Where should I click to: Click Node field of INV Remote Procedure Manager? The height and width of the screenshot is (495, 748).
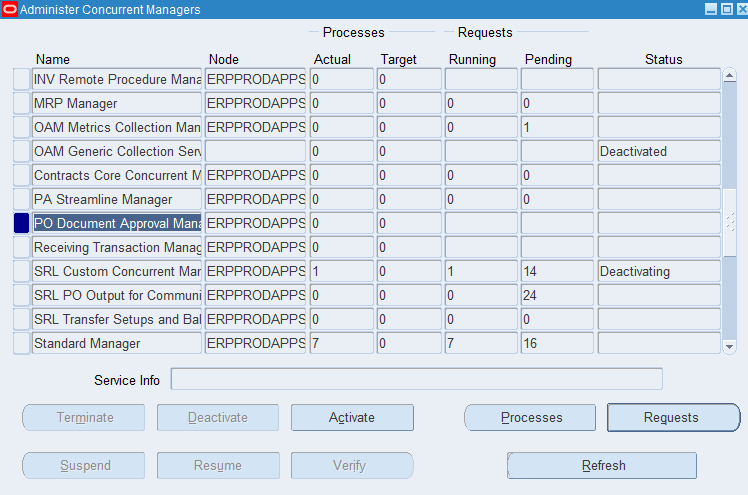(255, 79)
